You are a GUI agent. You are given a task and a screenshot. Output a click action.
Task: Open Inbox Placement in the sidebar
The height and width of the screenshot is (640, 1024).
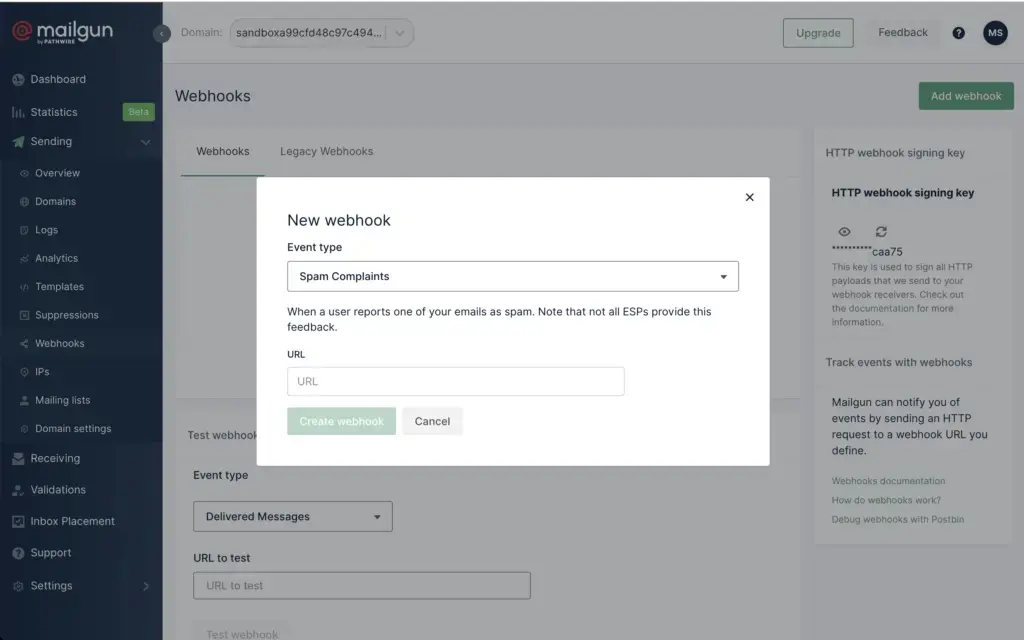click(72, 521)
